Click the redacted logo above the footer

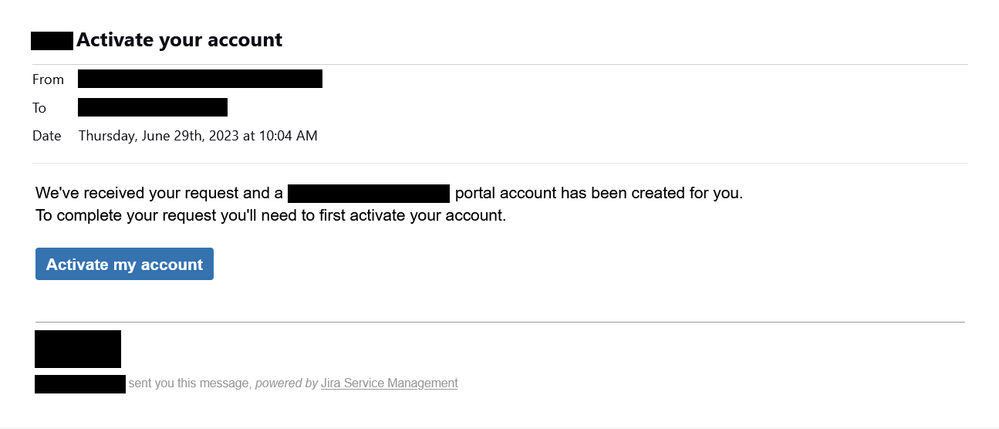tap(78, 349)
